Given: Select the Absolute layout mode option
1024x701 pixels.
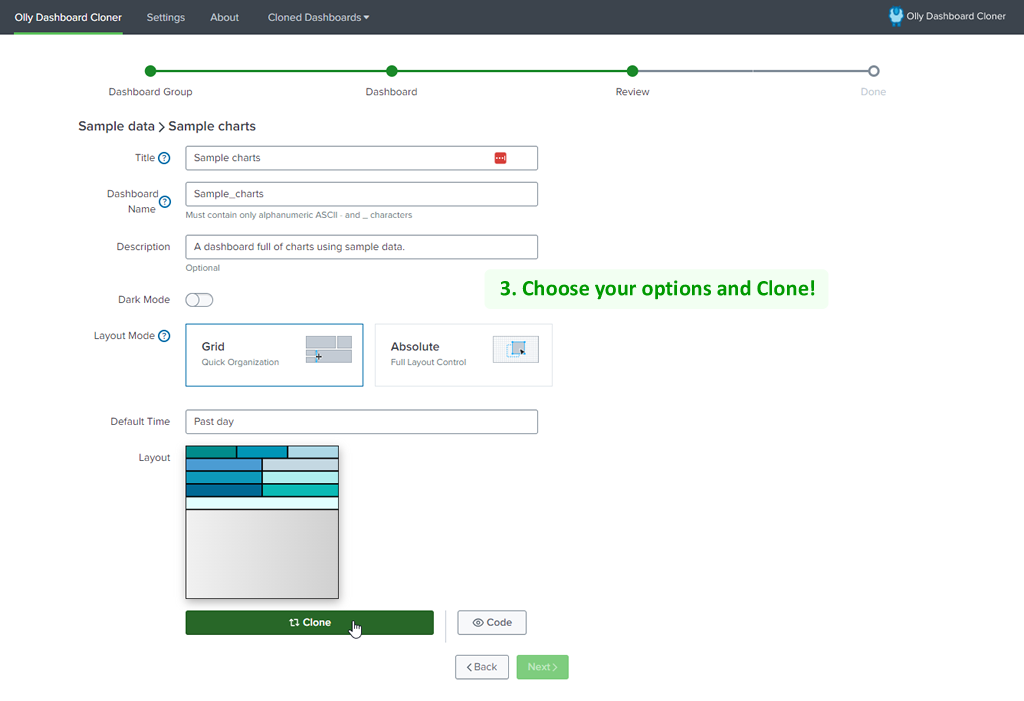Looking at the screenshot, I should click(x=464, y=355).
